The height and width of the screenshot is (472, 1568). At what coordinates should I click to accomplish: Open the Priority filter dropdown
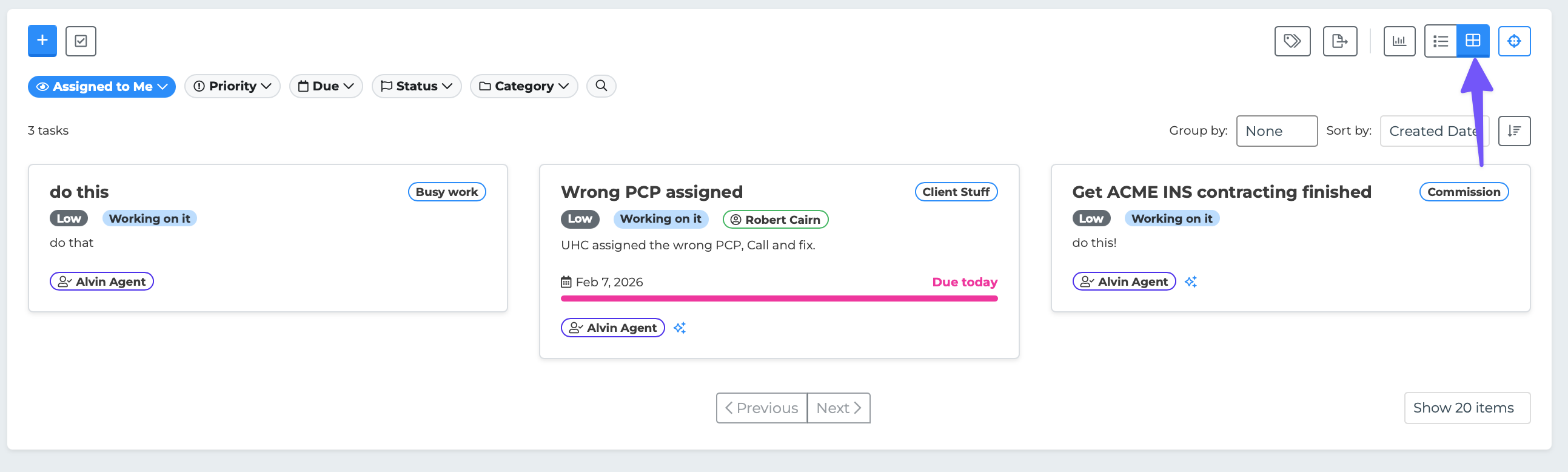[232, 87]
